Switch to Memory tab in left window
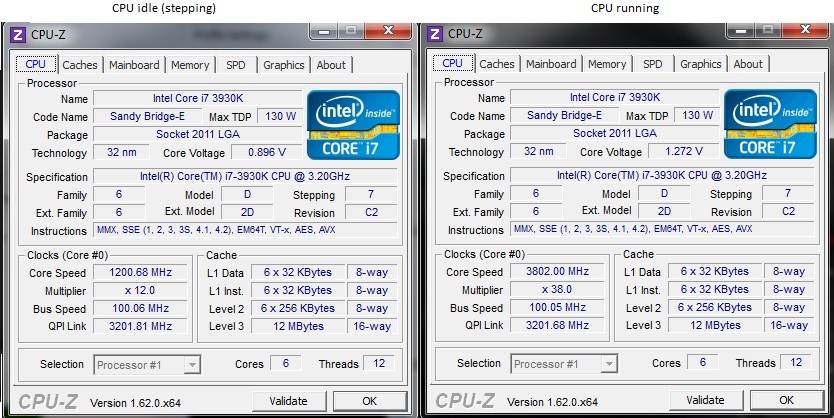Viewport: 834px width, 418px height. click(x=190, y=65)
